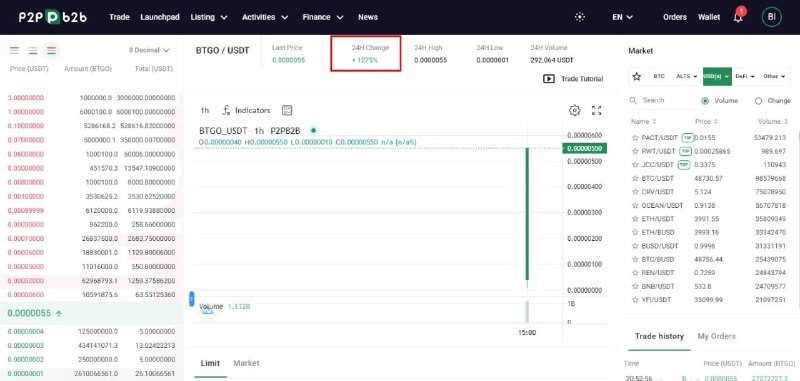Open the notifications bell icon
Viewport: 800px width, 381px height.
click(738, 17)
